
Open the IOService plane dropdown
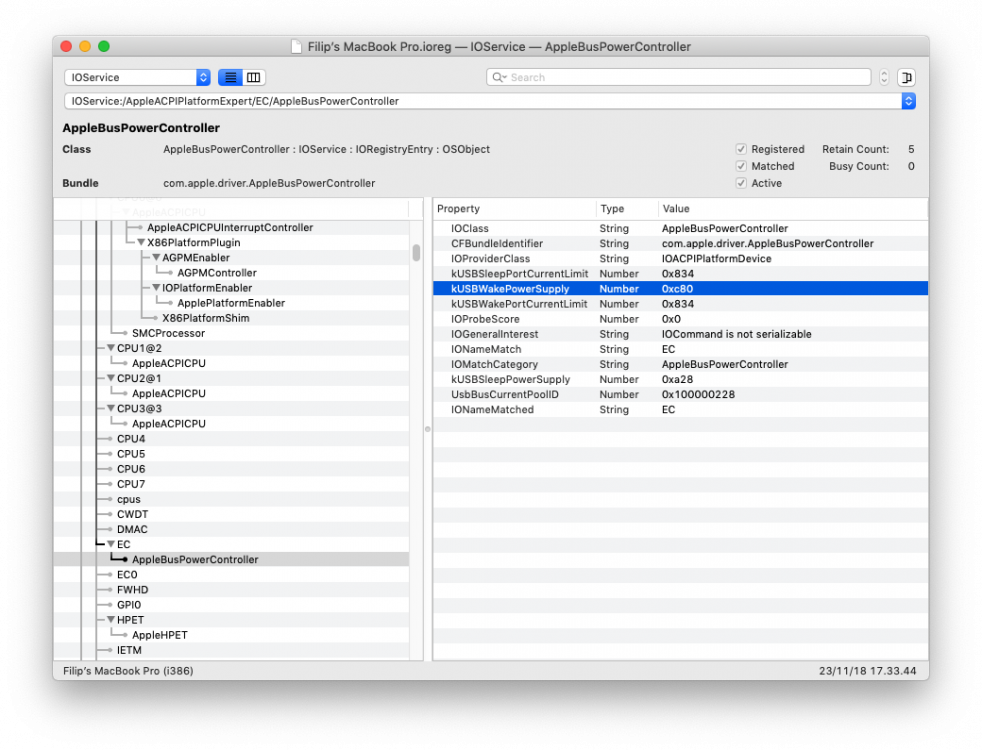137,77
